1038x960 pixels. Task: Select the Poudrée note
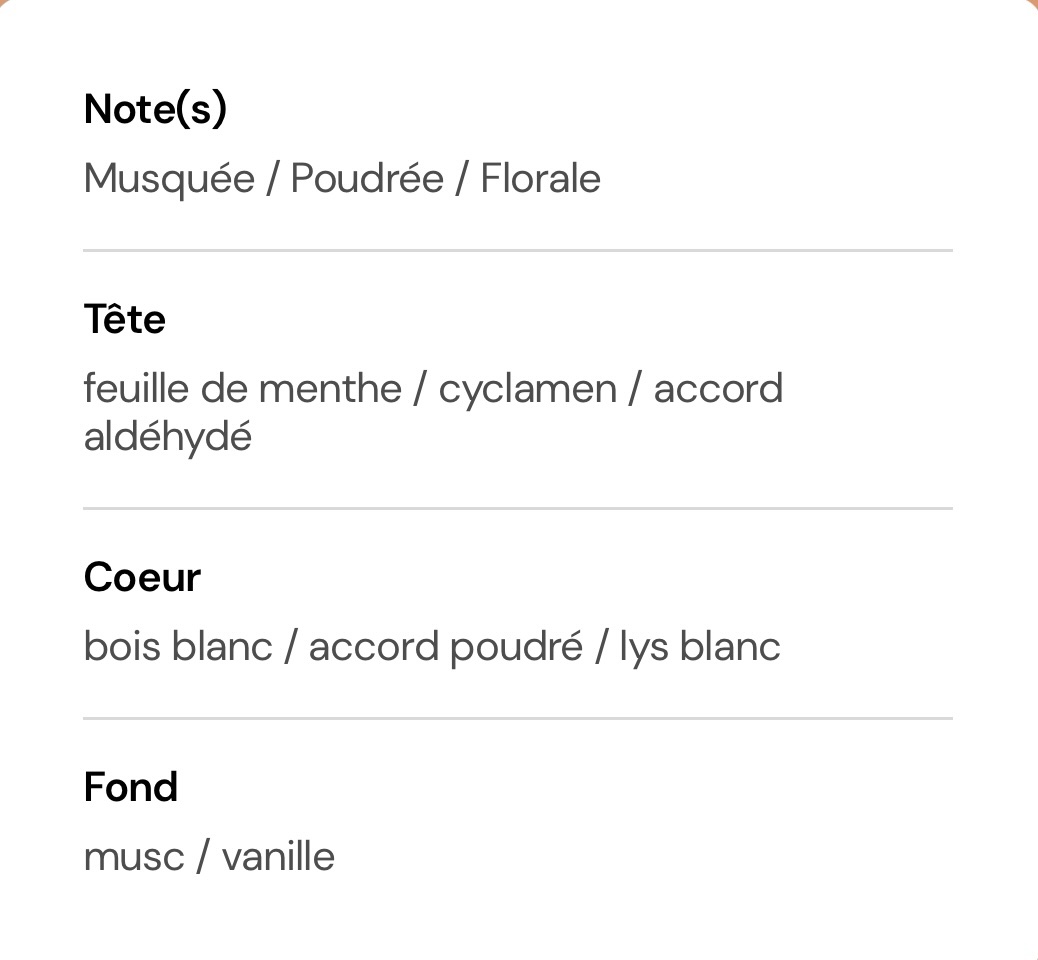(x=366, y=179)
